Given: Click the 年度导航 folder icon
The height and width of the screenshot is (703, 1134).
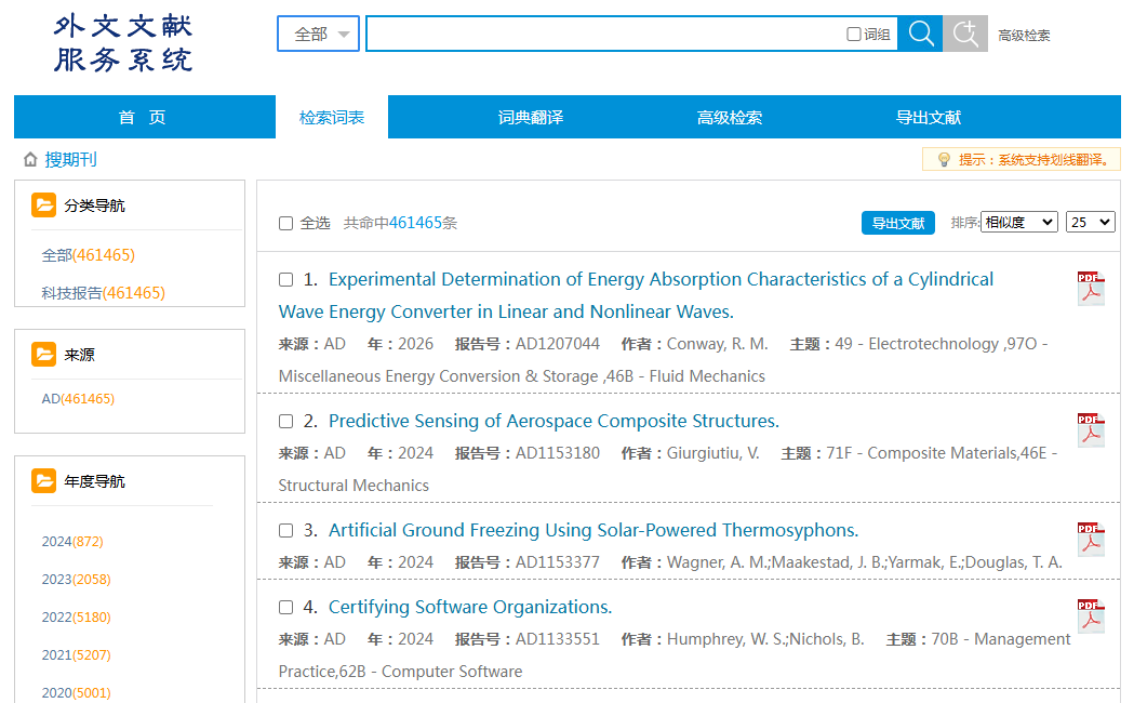Looking at the screenshot, I should coord(43,481).
